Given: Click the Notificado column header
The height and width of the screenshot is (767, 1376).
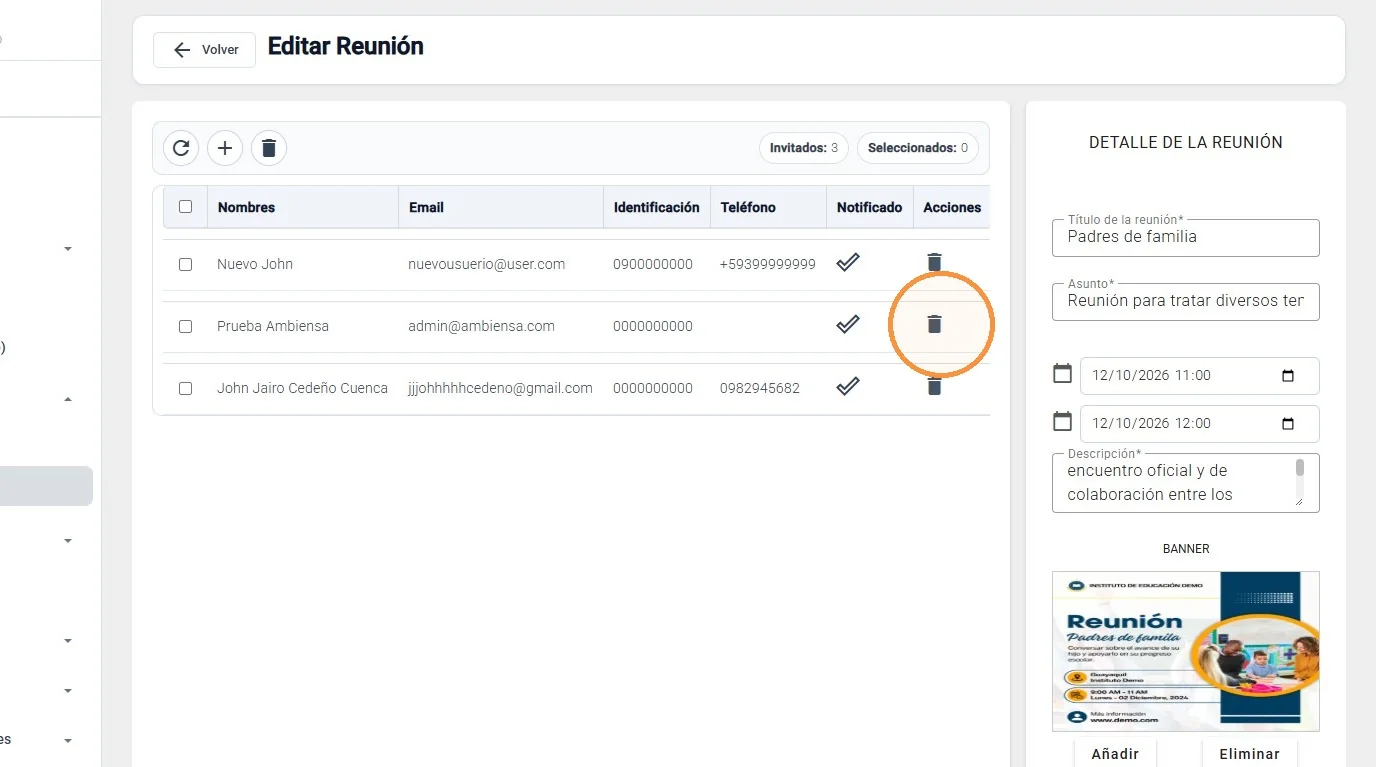Looking at the screenshot, I should point(869,207).
